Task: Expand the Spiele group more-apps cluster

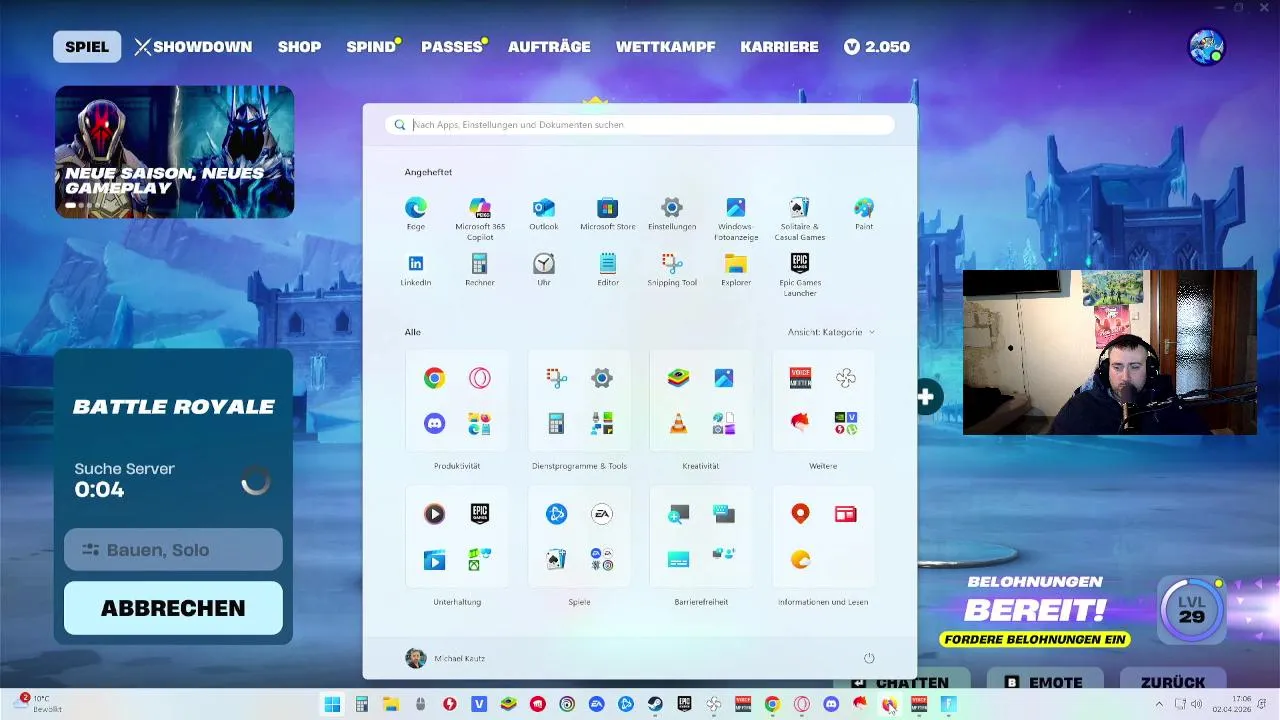Action: (602, 560)
